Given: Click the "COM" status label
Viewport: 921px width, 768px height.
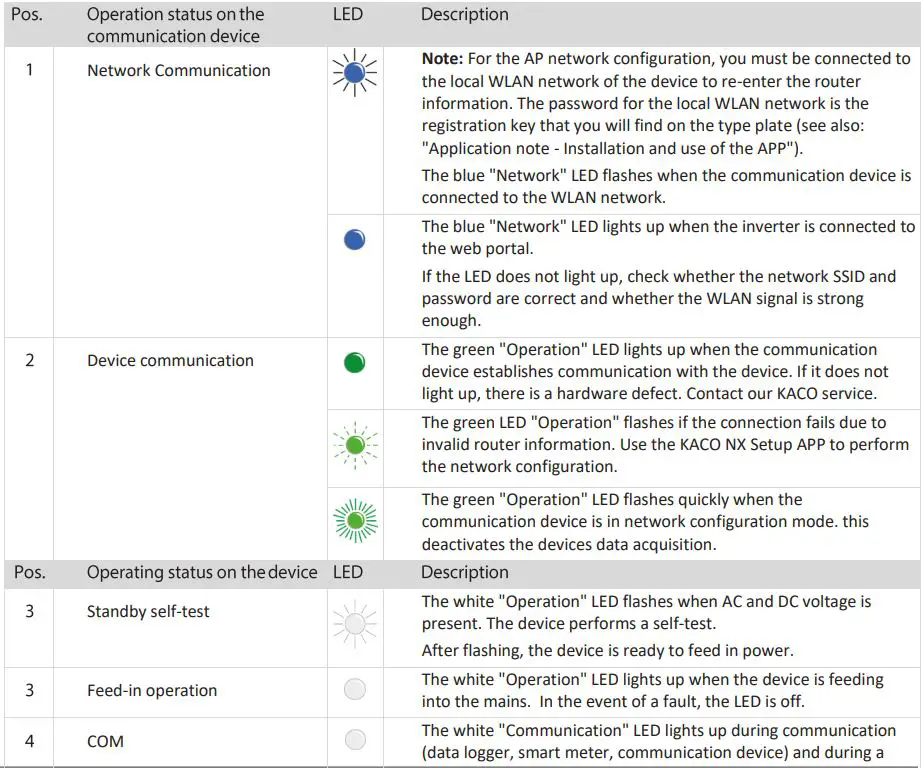Looking at the screenshot, I should 105,741.
